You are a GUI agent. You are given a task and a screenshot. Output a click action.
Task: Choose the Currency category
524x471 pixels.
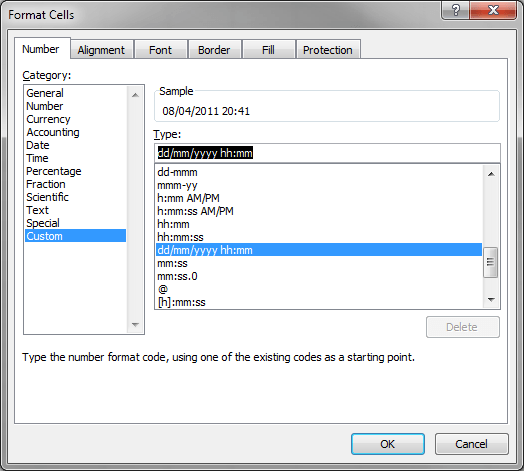[x=48, y=119]
